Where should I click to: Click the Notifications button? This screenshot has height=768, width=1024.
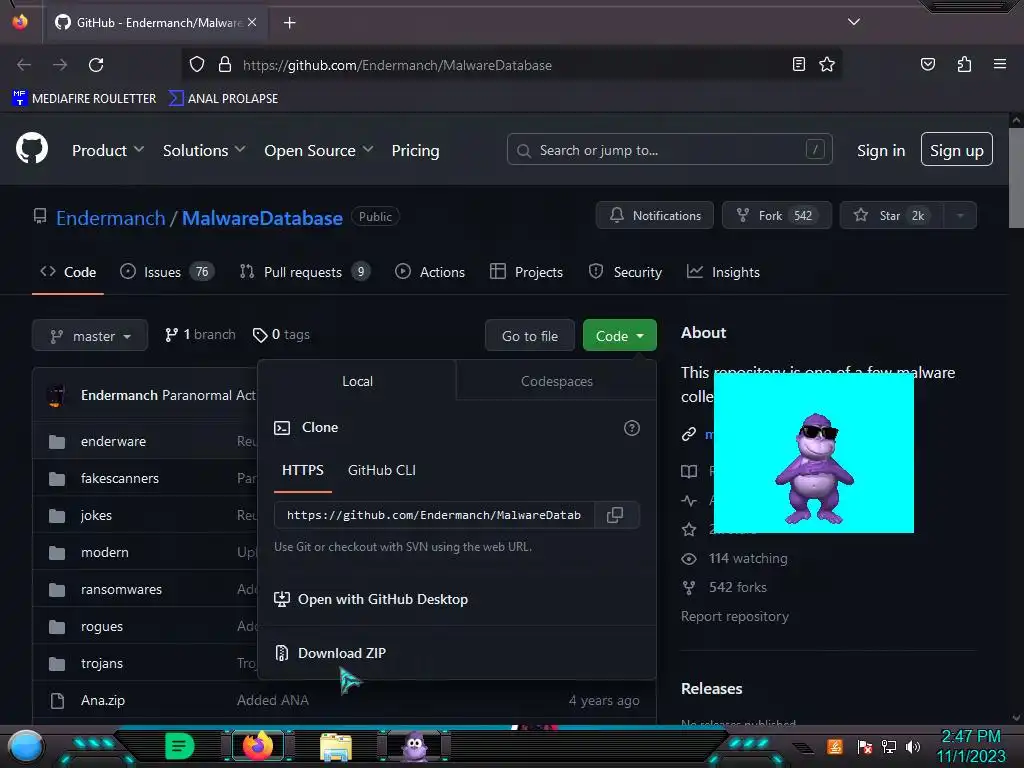pos(654,216)
